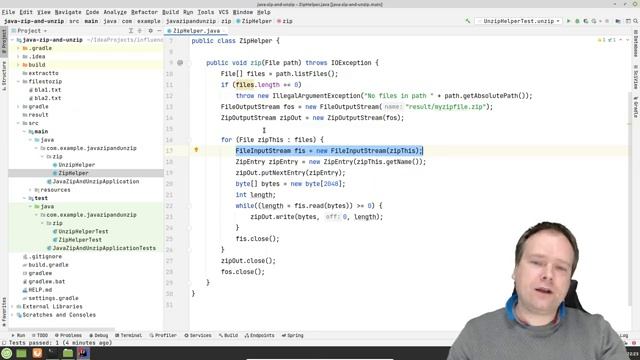Viewport: 640px width, 360px height.
Task: Open the terminal from the taskbar
Action: (x=53, y=353)
